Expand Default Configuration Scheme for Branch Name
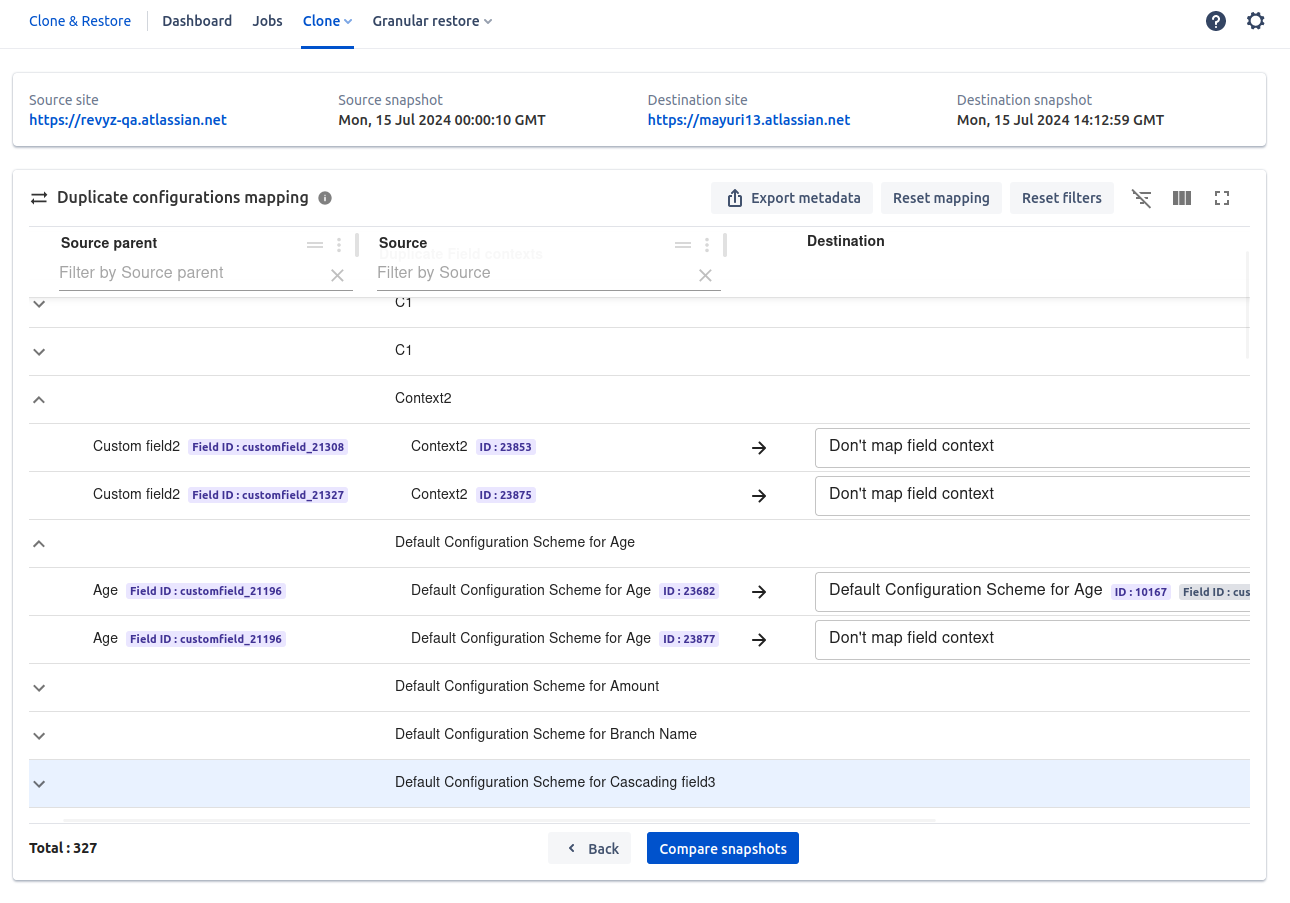The width and height of the screenshot is (1290, 903). [x=39, y=735]
